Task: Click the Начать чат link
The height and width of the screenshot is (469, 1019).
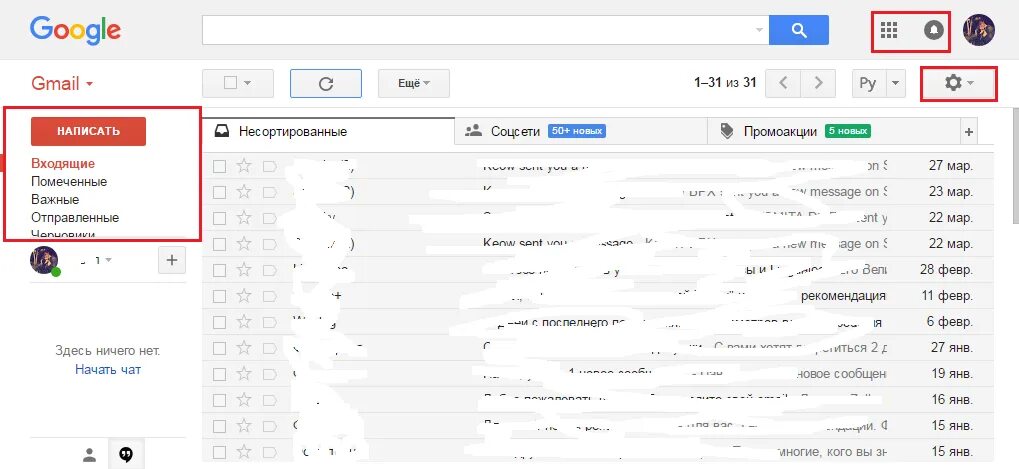Action: click(x=108, y=370)
